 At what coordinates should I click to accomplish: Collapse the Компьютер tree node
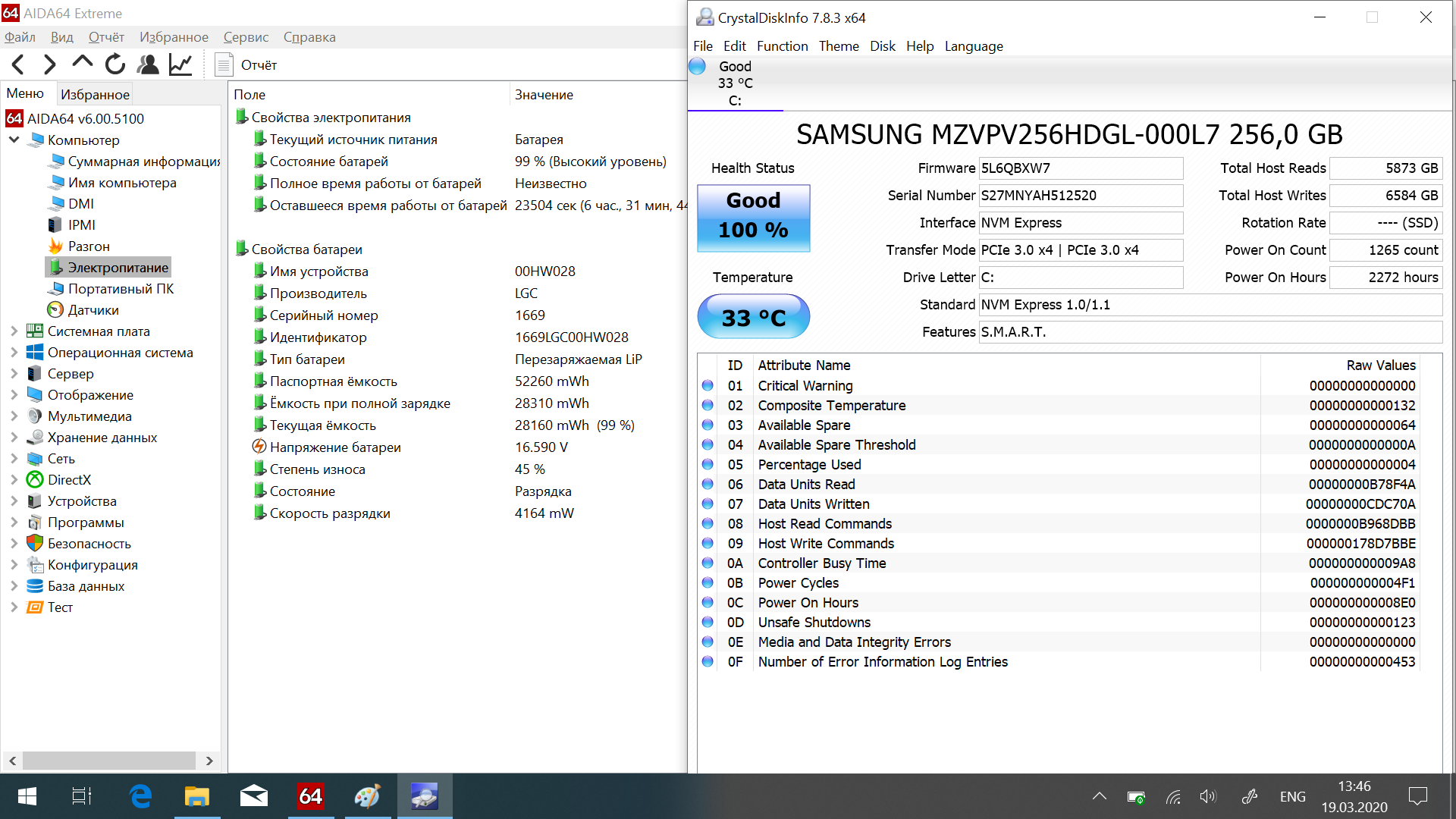(14, 140)
